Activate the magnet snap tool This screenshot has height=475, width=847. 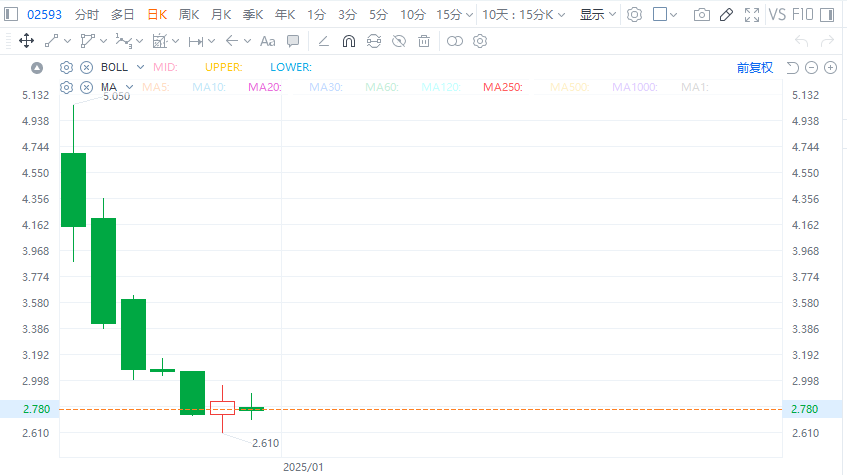click(348, 41)
